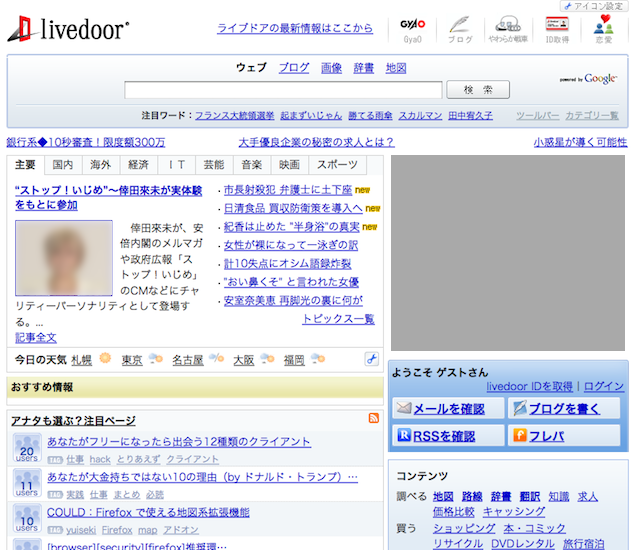Click the orange フレパ icon

[520, 435]
